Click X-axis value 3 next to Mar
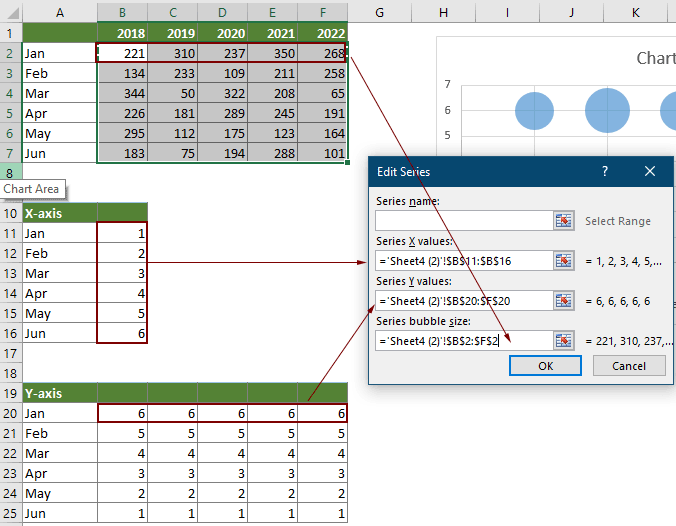This screenshot has width=676, height=526. pyautogui.click(x=122, y=273)
